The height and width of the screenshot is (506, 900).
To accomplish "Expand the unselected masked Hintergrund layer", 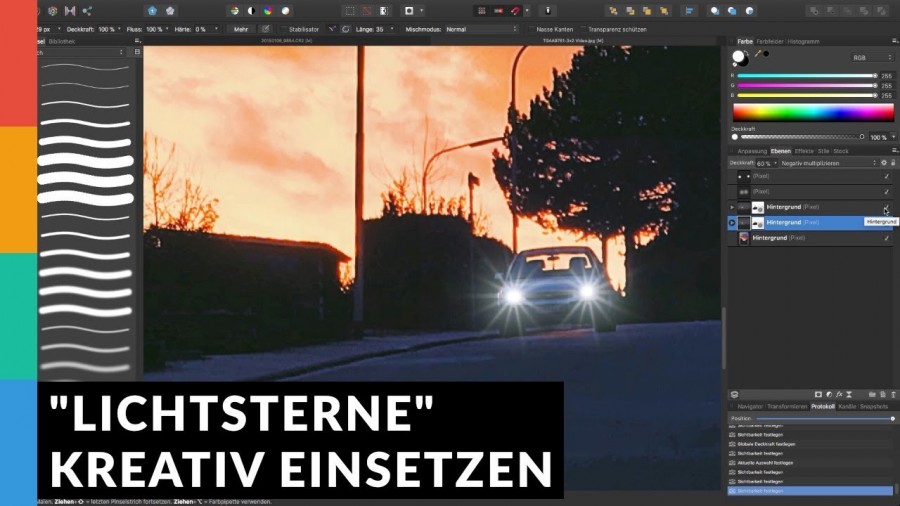I will [x=732, y=207].
